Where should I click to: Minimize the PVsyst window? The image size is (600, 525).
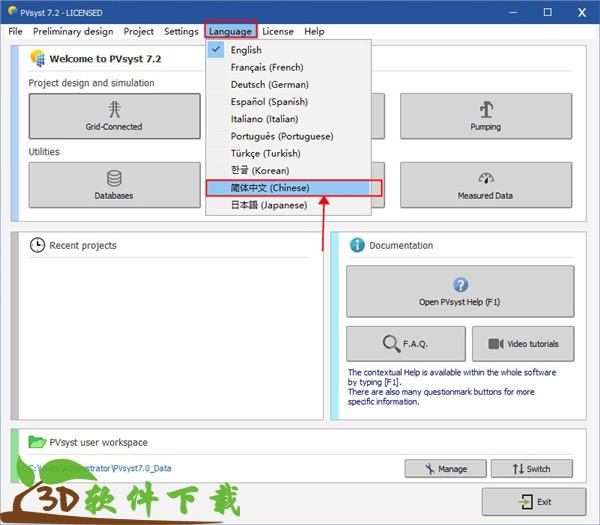point(513,12)
